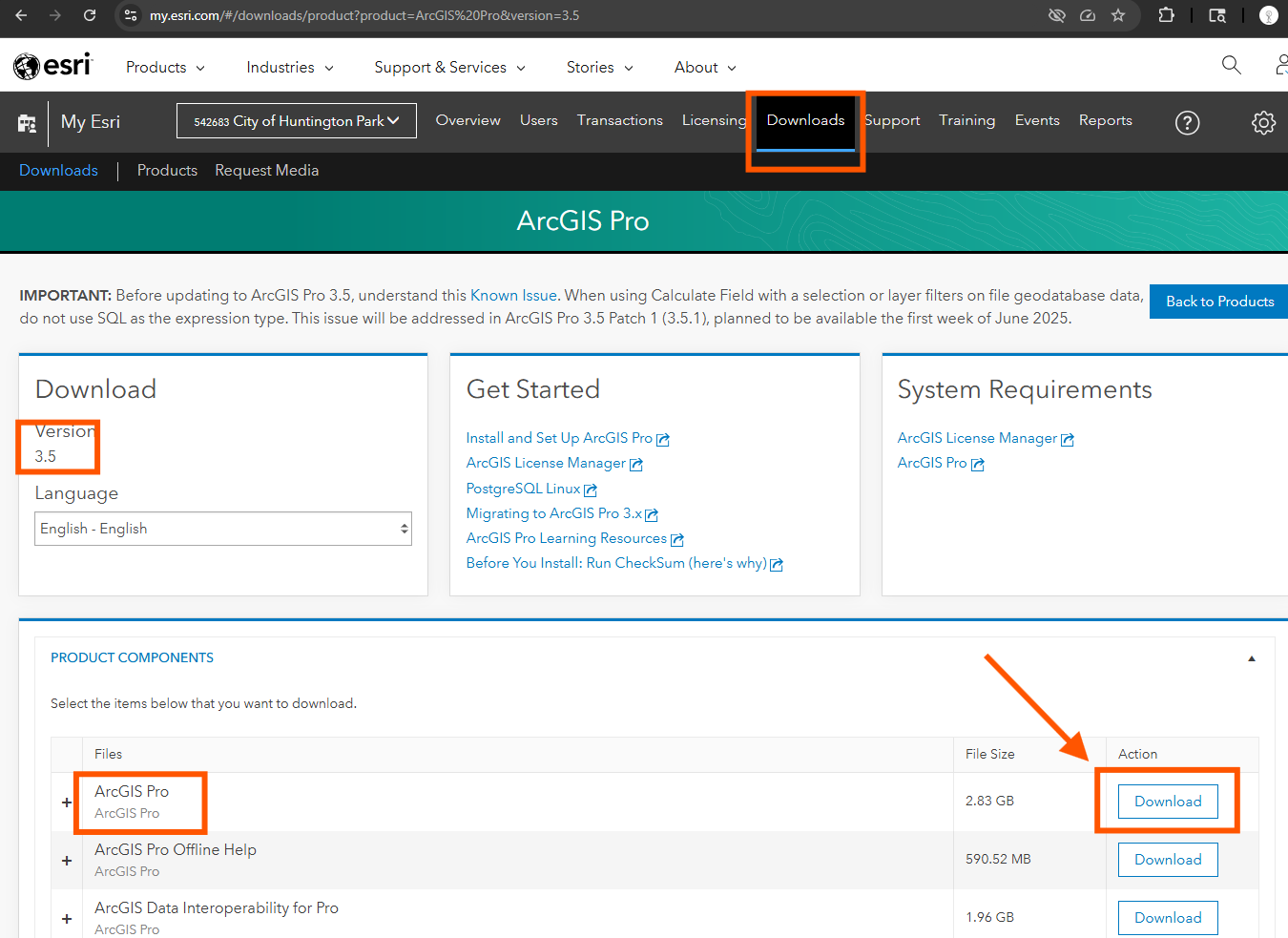The width and height of the screenshot is (1288, 938).
Task: Open ArcGIS Pro link under System Requirements
Action: pyautogui.click(x=932, y=463)
